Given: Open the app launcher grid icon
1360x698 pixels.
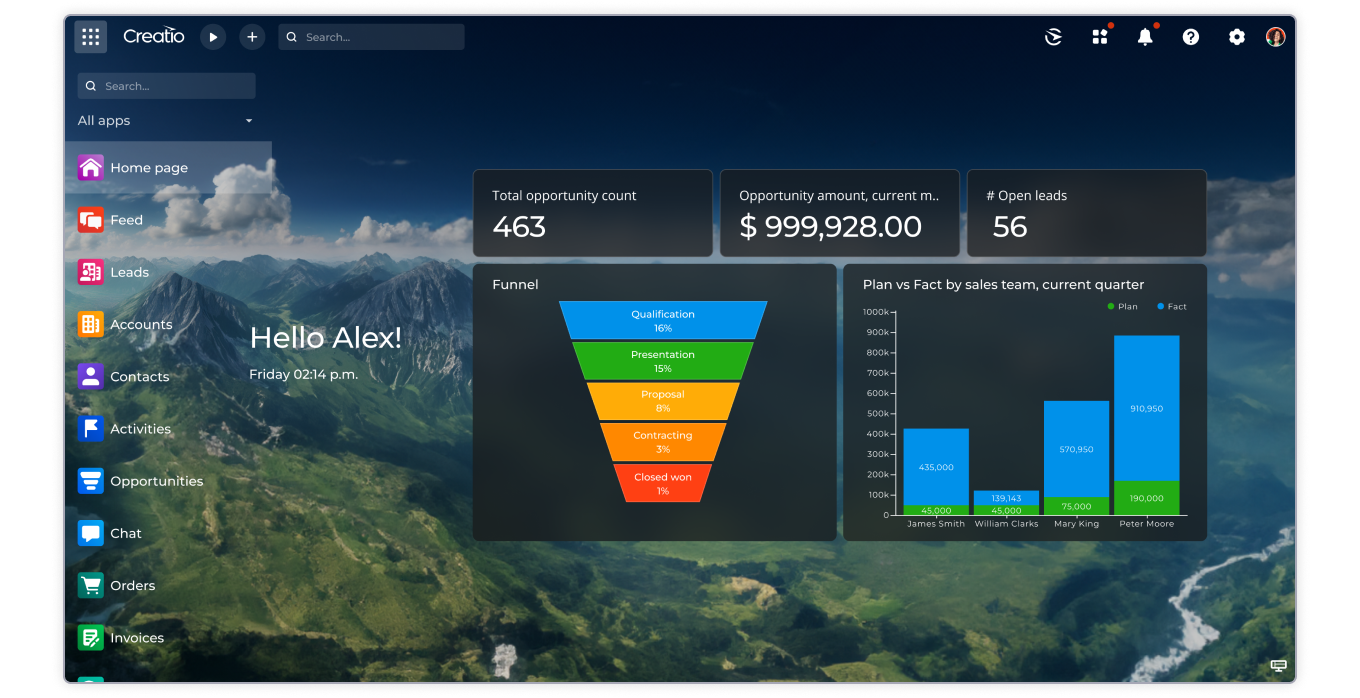Looking at the screenshot, I should [x=90, y=37].
